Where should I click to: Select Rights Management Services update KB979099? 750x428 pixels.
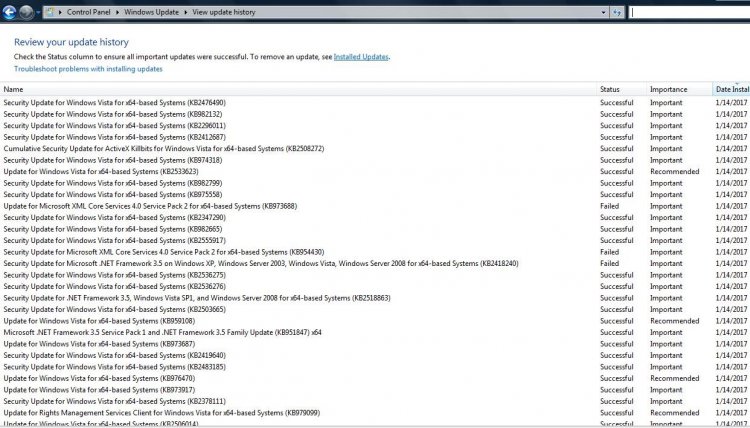pos(375,412)
